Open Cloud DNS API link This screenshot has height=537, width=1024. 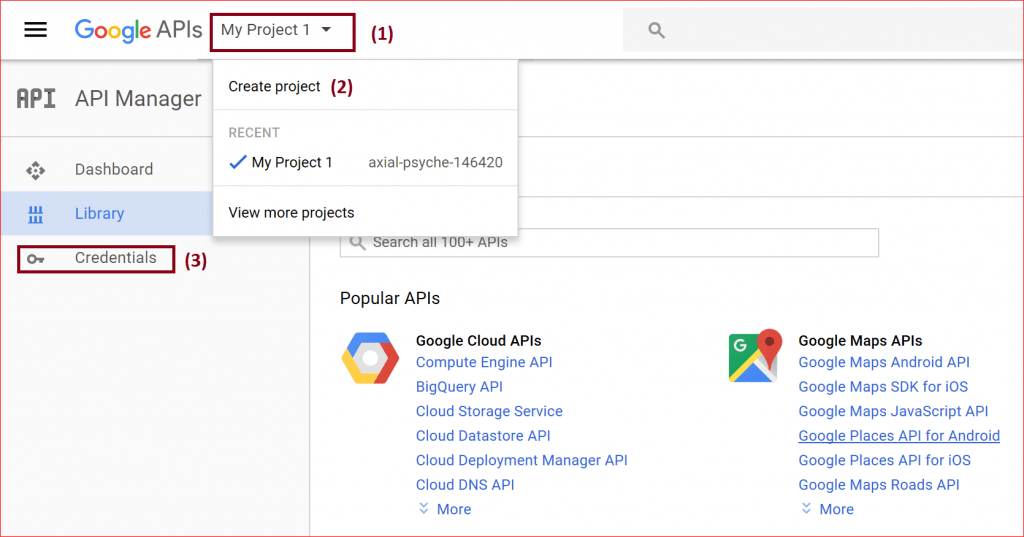465,485
